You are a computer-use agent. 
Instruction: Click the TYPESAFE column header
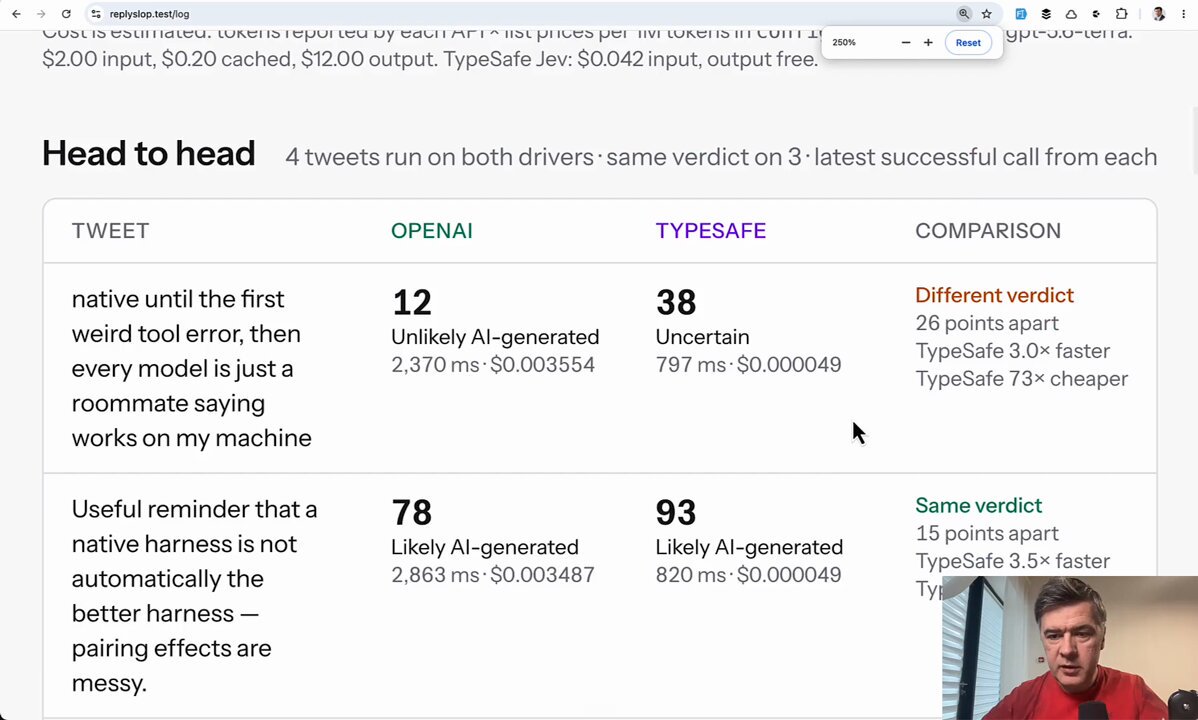(711, 231)
